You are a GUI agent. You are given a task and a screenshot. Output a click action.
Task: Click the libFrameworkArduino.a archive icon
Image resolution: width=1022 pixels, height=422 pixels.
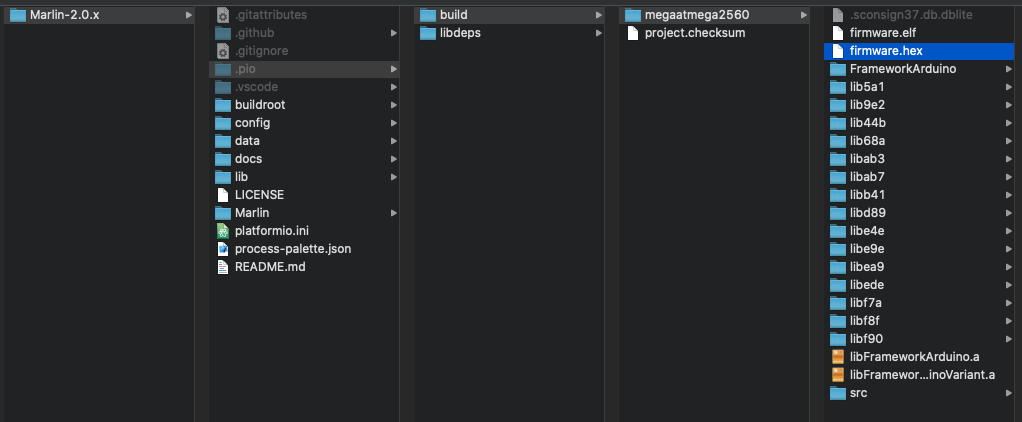pyautogui.click(x=838, y=357)
